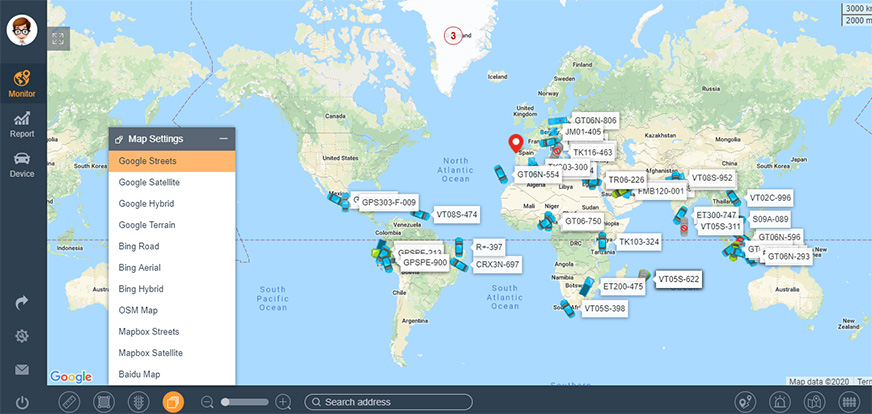Viewport: 872px width, 414px height.
Task: Click the cluster marker showing 3
Action: click(453, 36)
